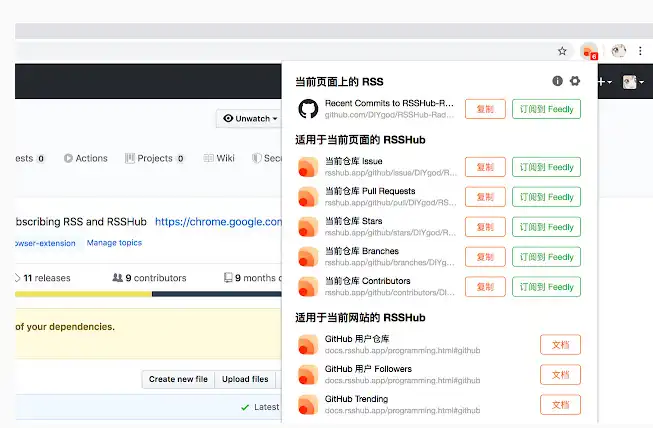Click Create new file button
The width and height of the screenshot is (653, 428).
coord(178,379)
